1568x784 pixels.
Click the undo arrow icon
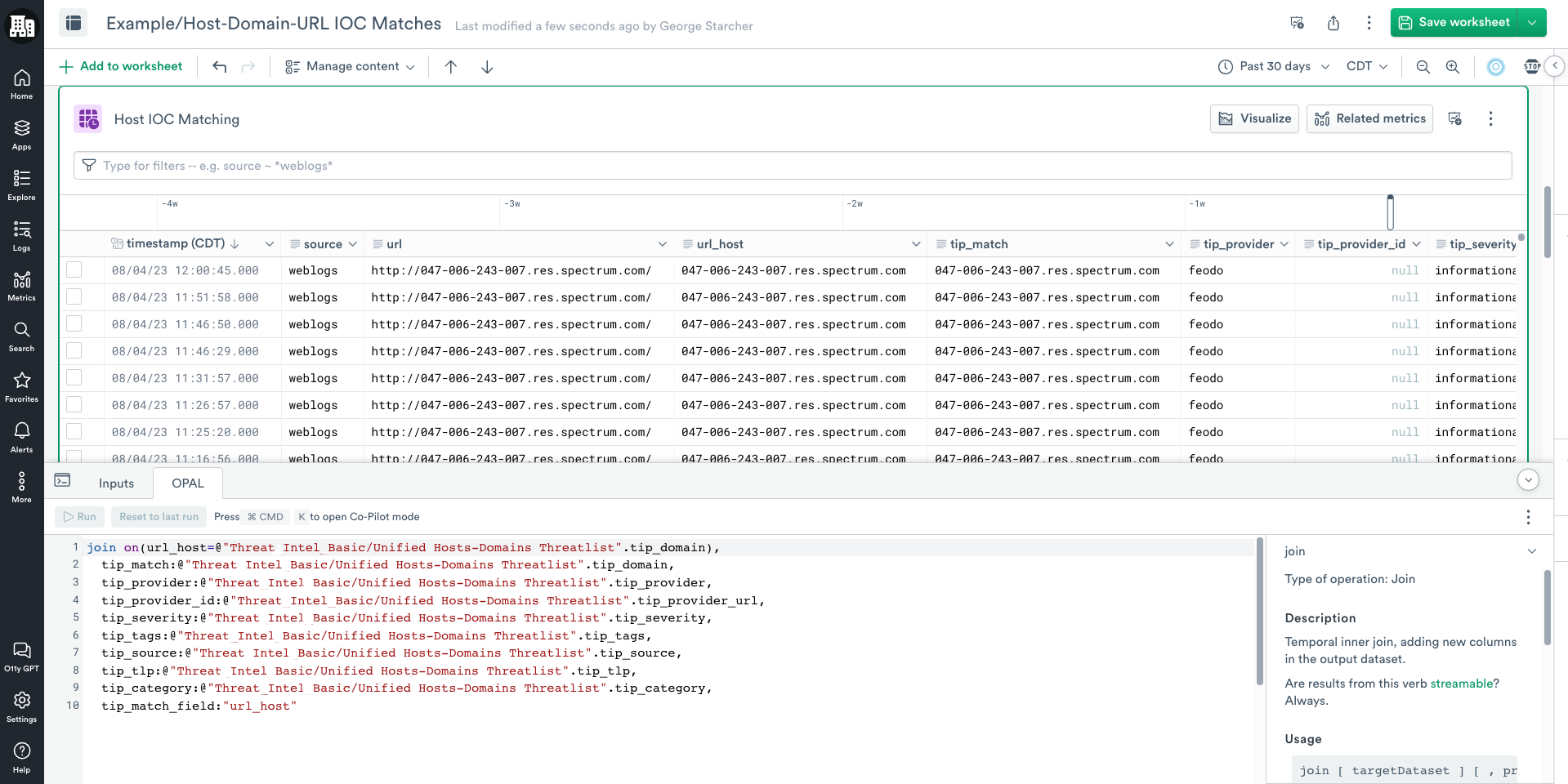pos(219,67)
